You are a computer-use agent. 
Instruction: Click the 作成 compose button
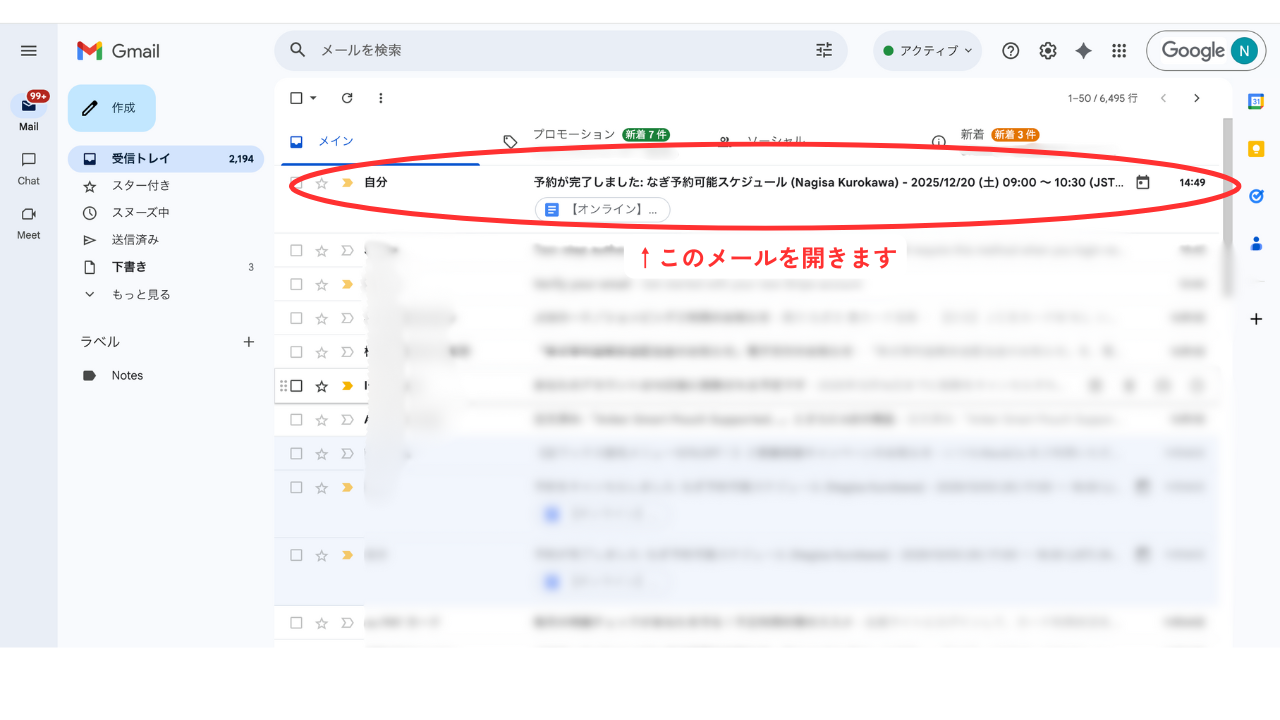(112, 108)
